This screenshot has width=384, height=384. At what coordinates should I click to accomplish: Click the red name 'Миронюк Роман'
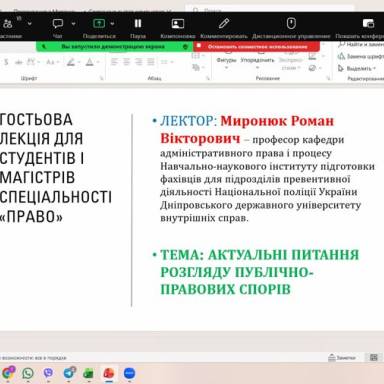(x=277, y=121)
